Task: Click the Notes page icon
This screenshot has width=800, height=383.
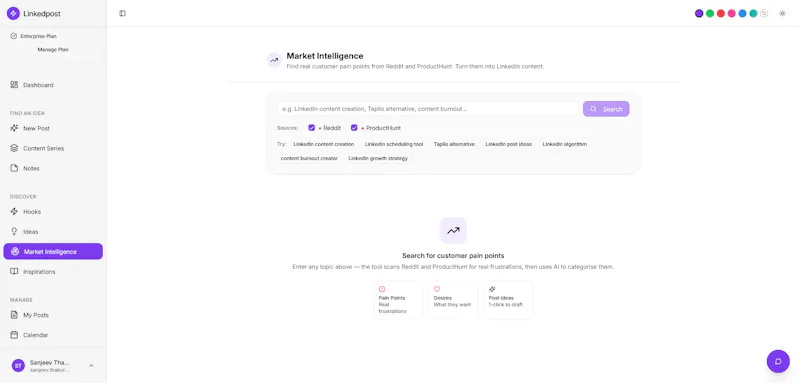Action: pyautogui.click(x=14, y=168)
